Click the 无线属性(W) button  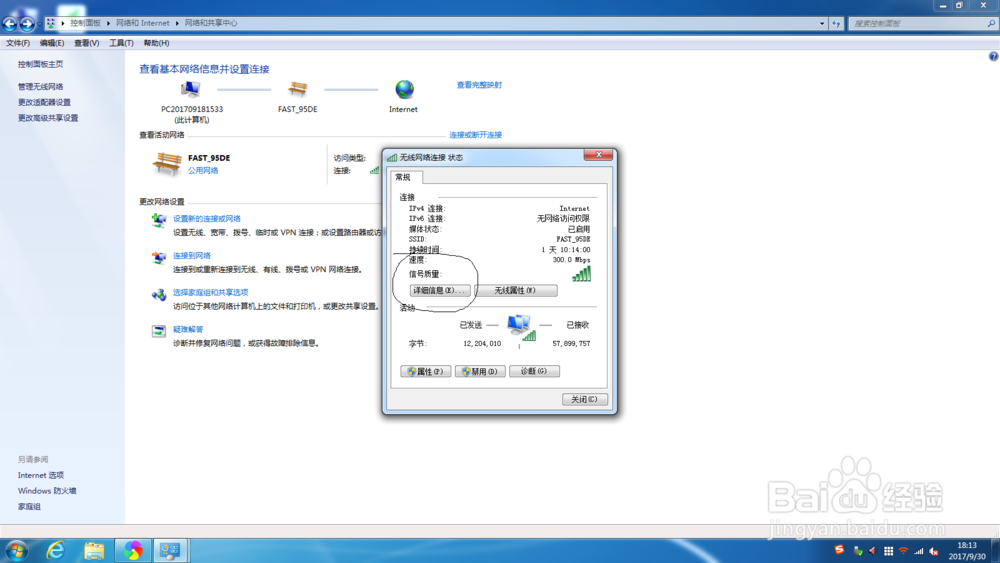point(515,291)
